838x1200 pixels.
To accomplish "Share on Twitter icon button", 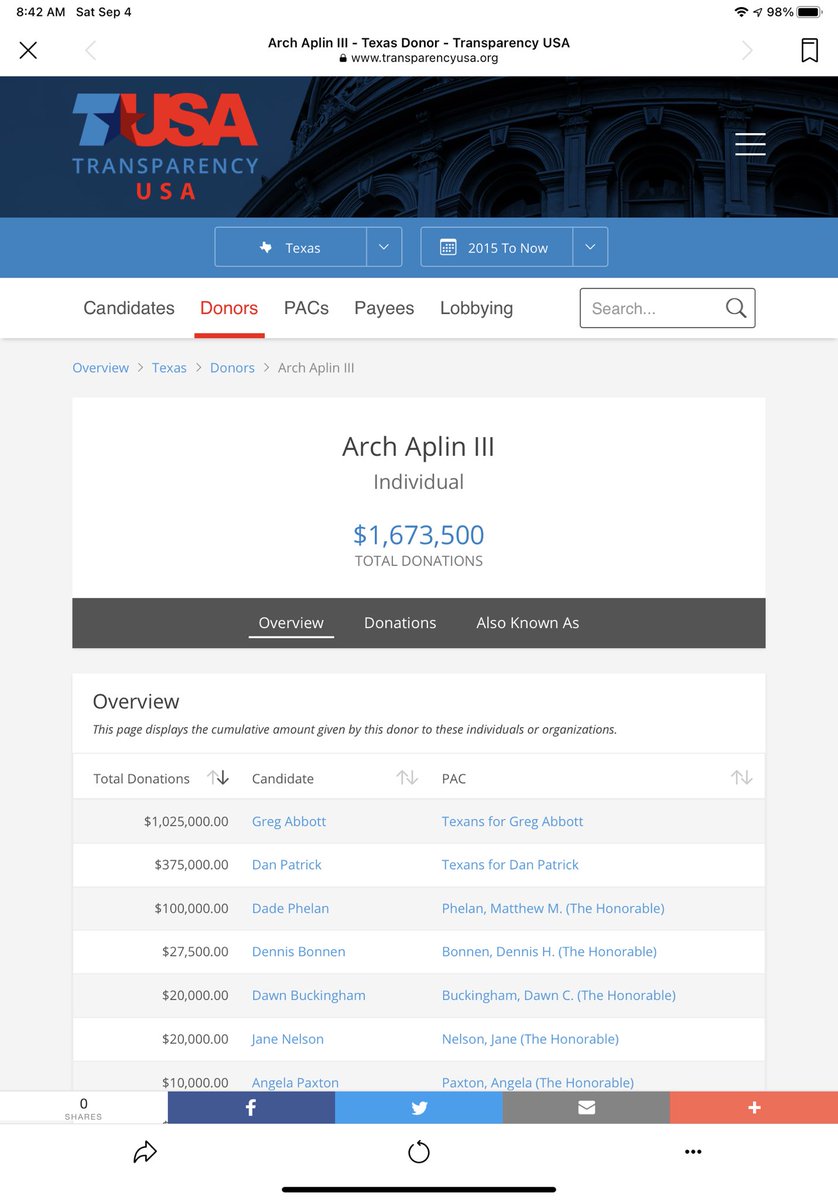I will tap(419, 1107).
